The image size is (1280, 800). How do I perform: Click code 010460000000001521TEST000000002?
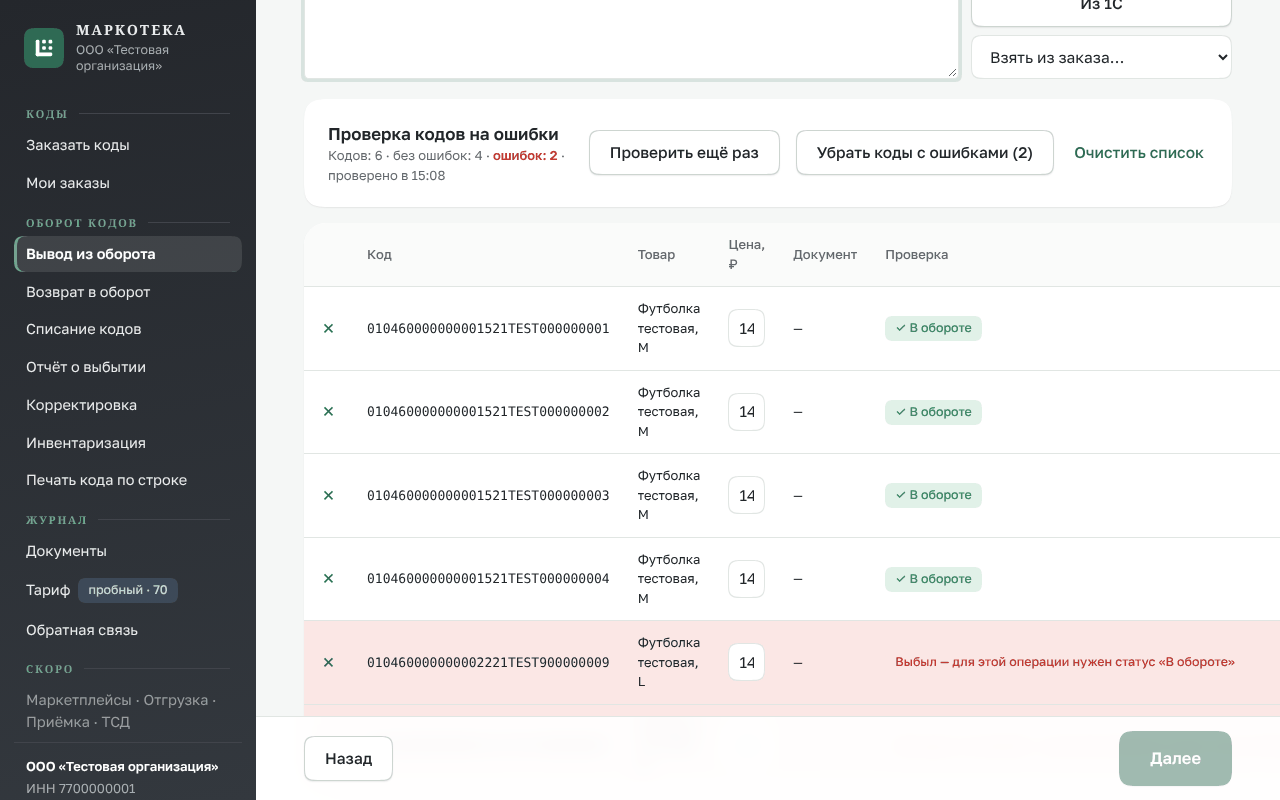tap(488, 412)
